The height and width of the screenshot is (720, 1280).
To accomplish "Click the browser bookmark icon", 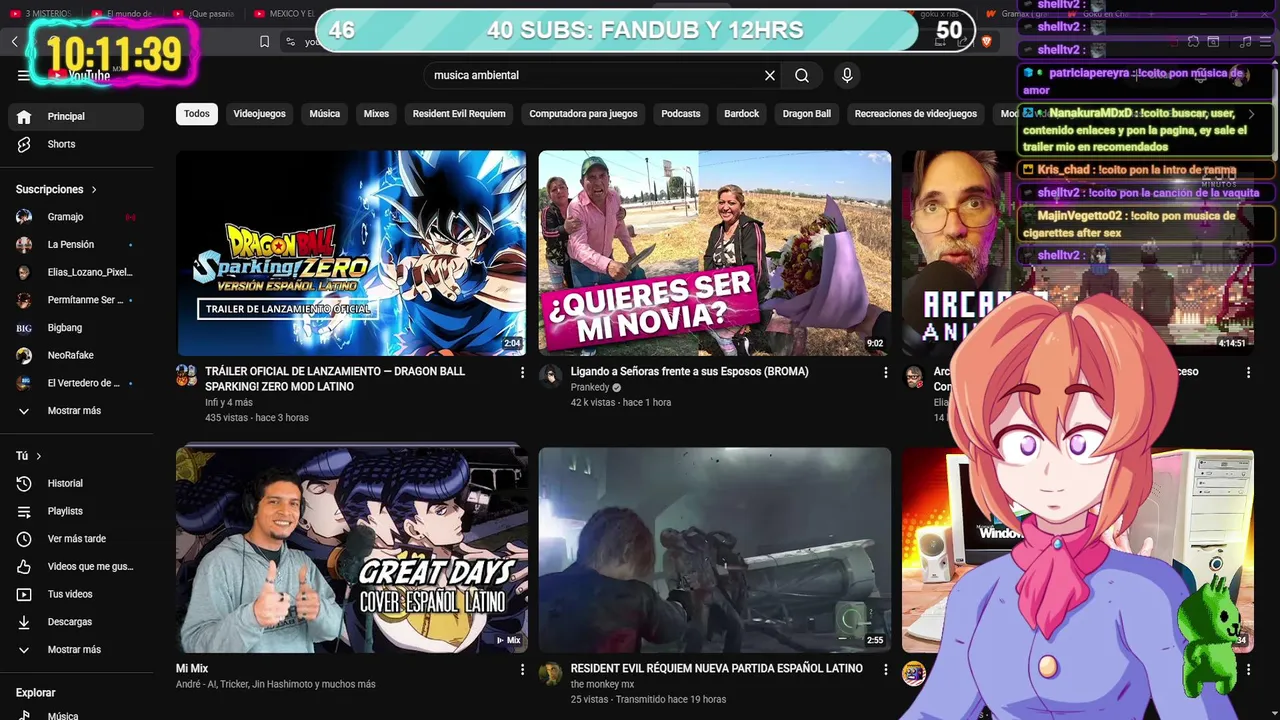I will coord(264,41).
